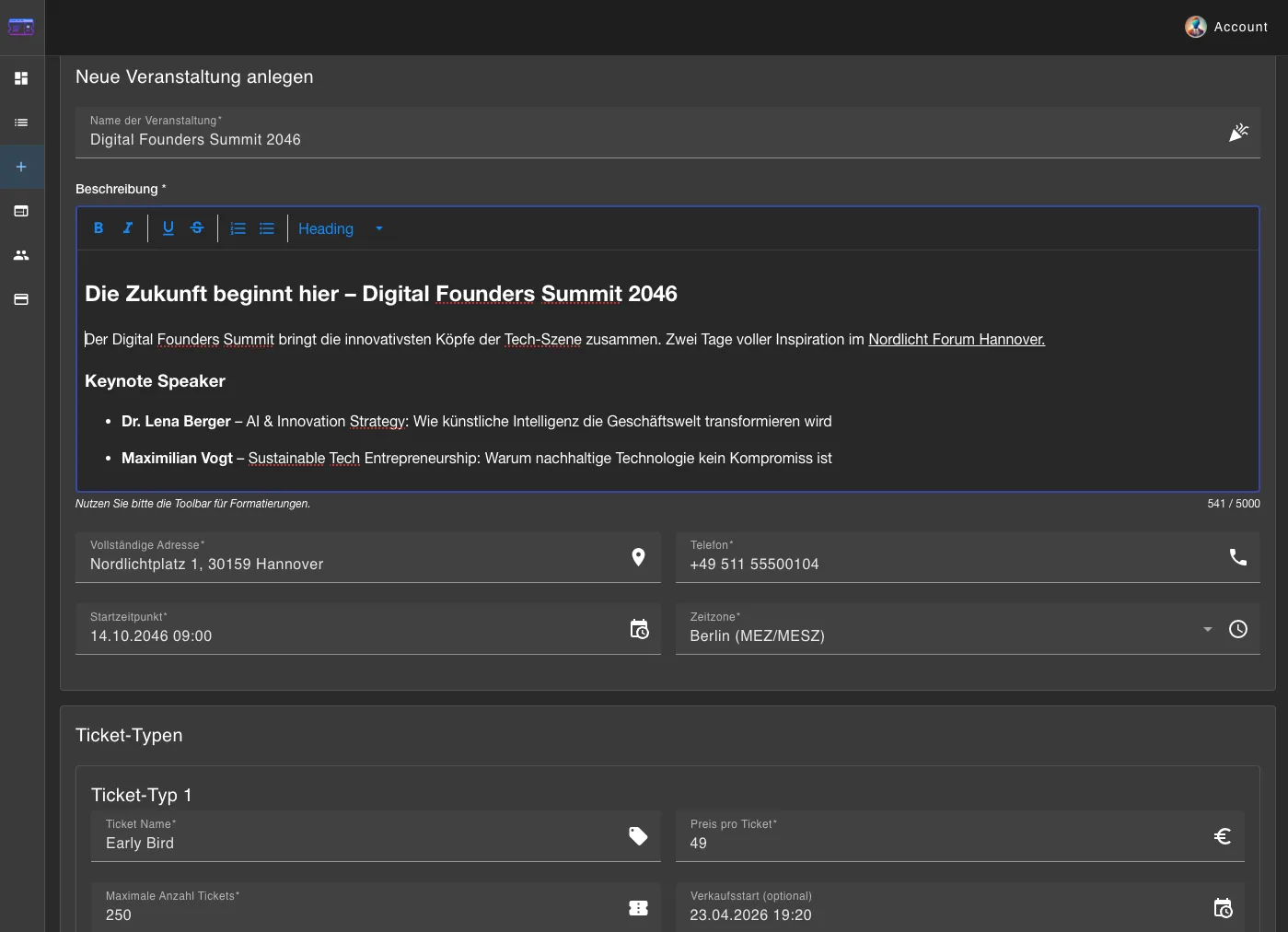Expand the Zeitzone dropdown arrow

[1207, 630]
